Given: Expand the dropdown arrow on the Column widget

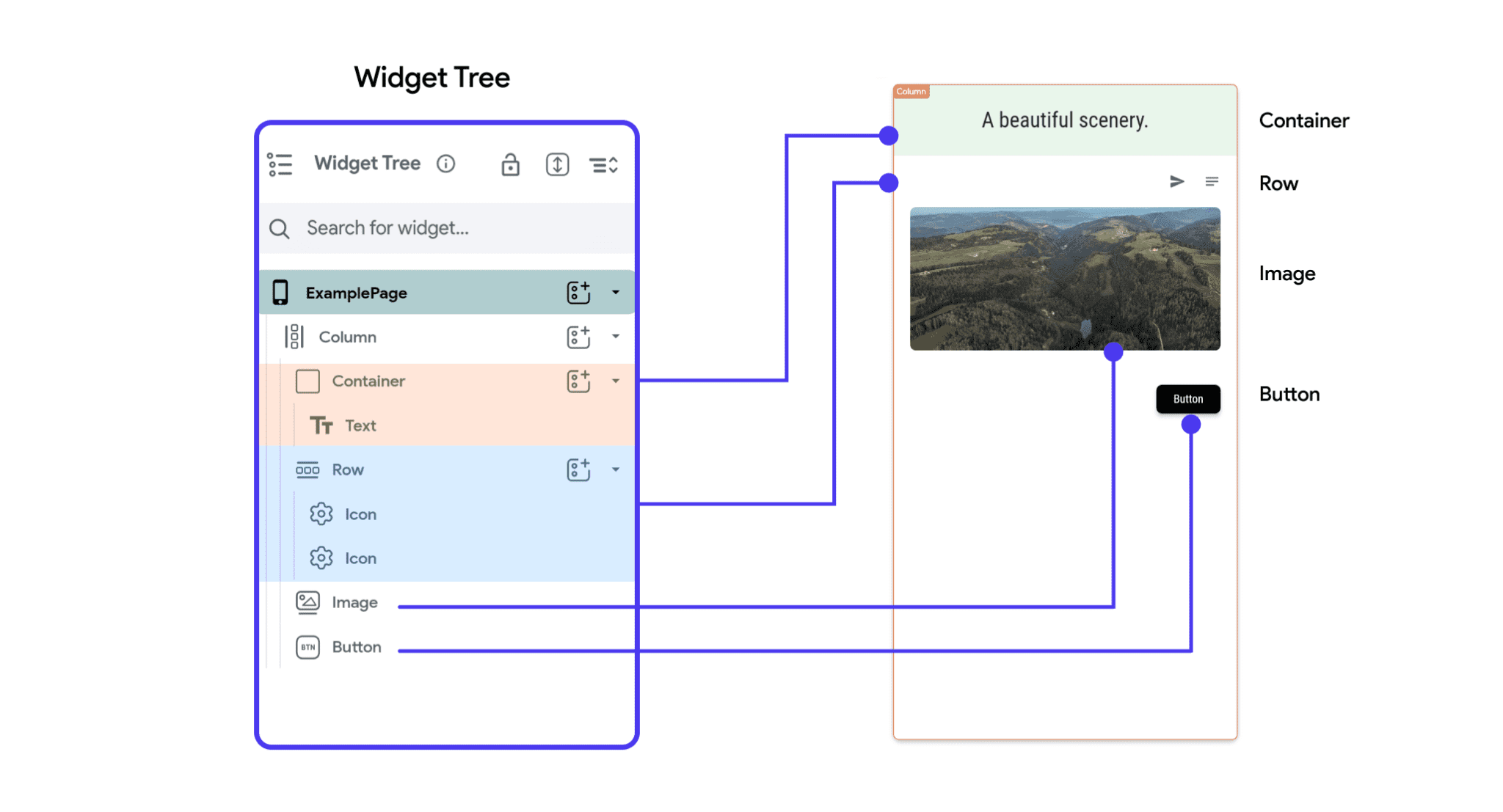Looking at the screenshot, I should pyautogui.click(x=616, y=337).
